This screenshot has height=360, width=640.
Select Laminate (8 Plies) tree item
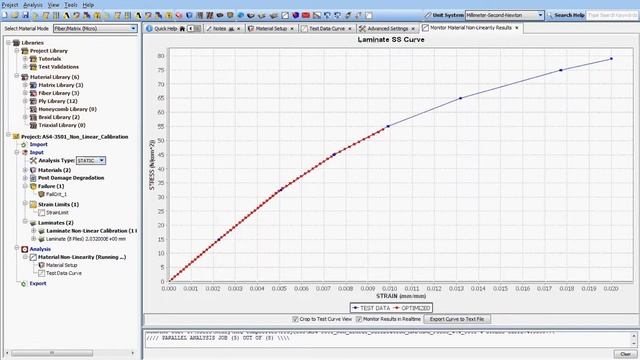[86, 239]
